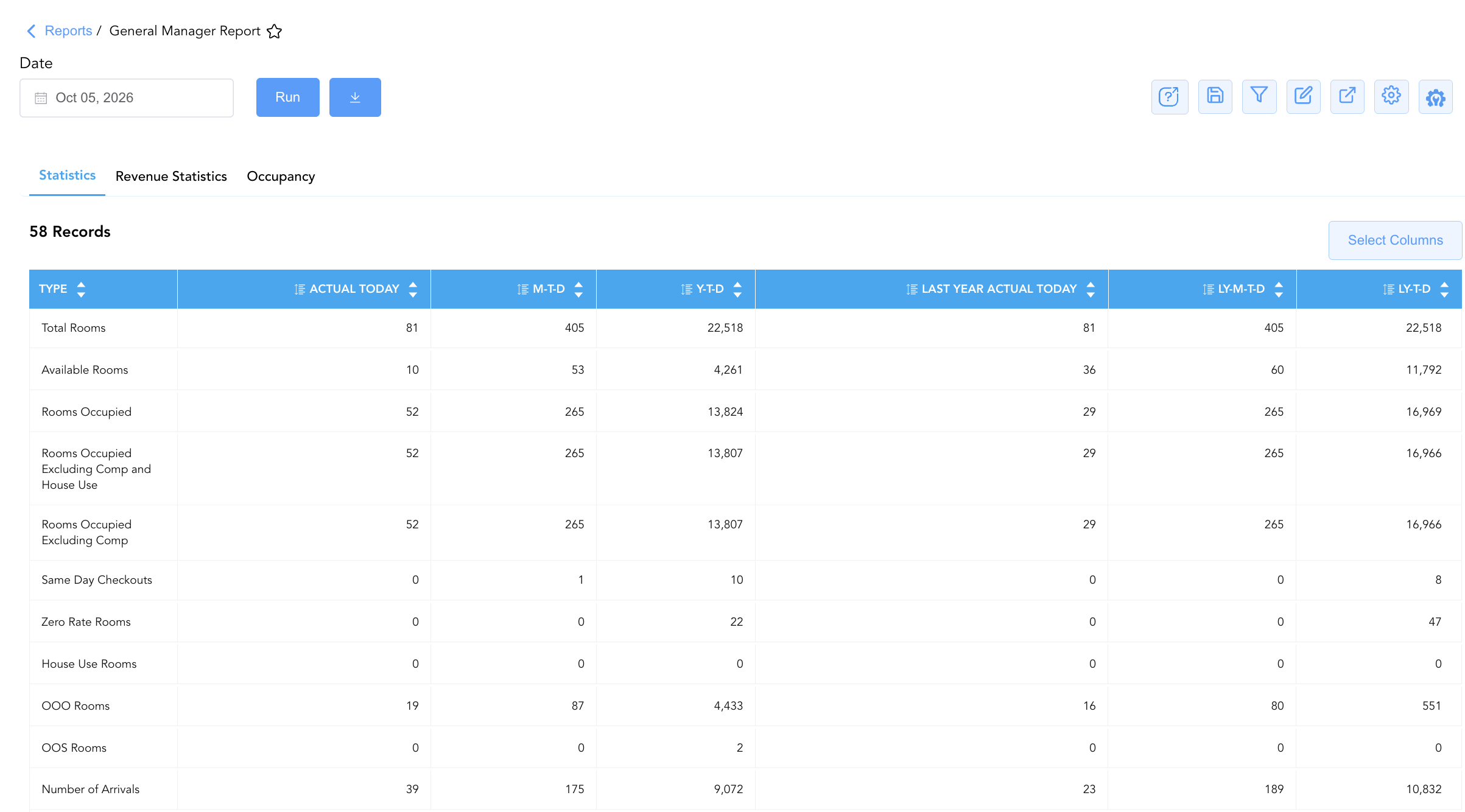Click the icon beside LY-T-D header
Image resolution: width=1465 pixels, height=812 pixels.
[x=1389, y=289]
